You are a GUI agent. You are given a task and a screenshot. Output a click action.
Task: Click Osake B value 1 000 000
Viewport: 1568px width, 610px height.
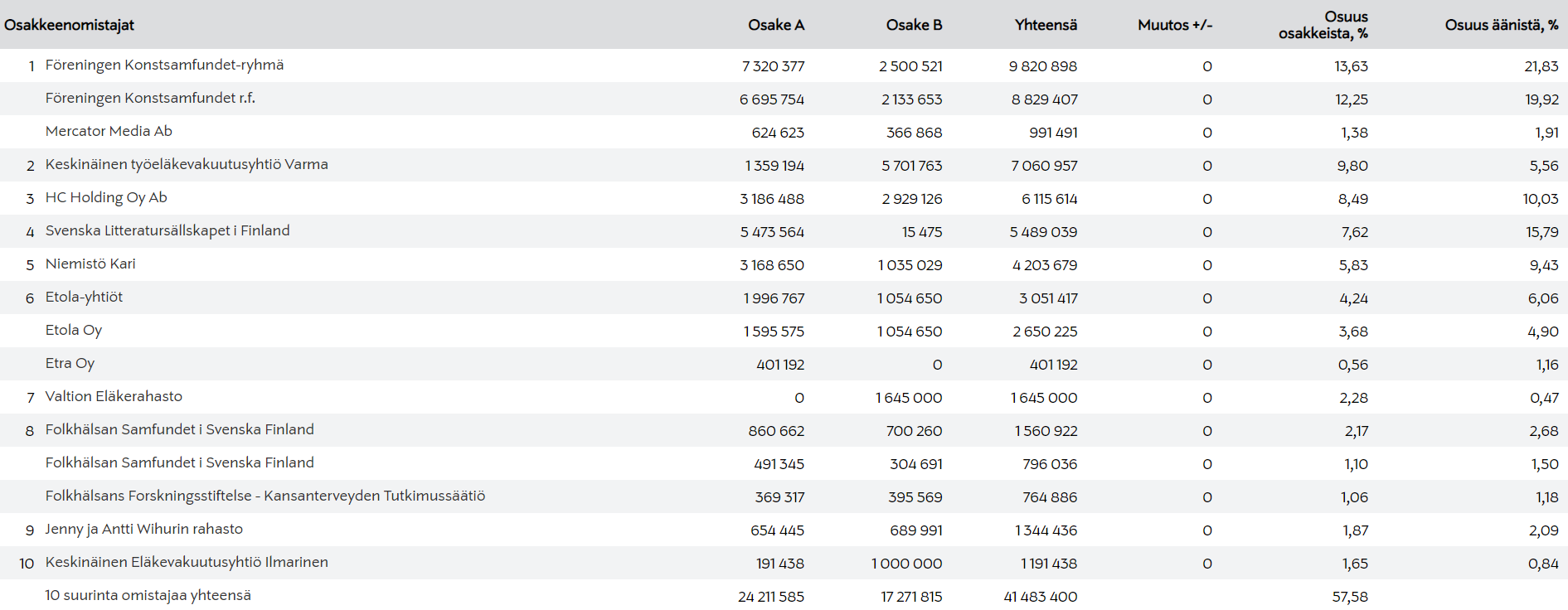tap(906, 564)
